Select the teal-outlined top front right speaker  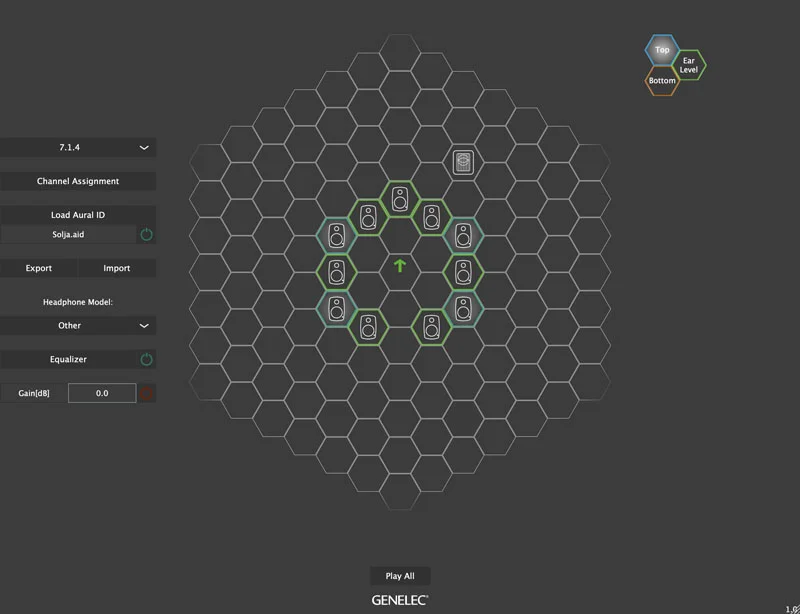(x=463, y=236)
